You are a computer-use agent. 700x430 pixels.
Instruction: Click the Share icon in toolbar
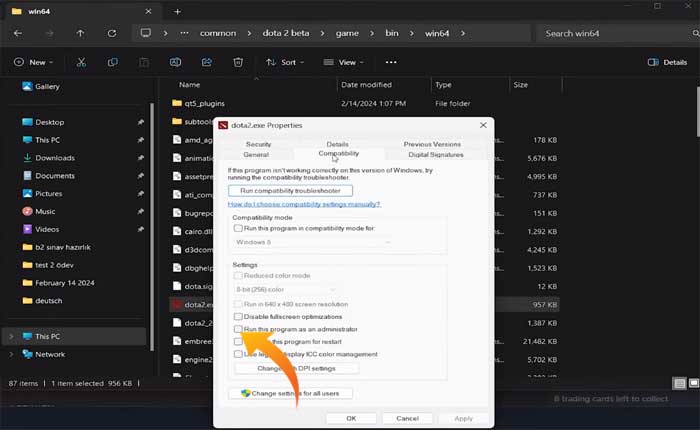pos(207,62)
